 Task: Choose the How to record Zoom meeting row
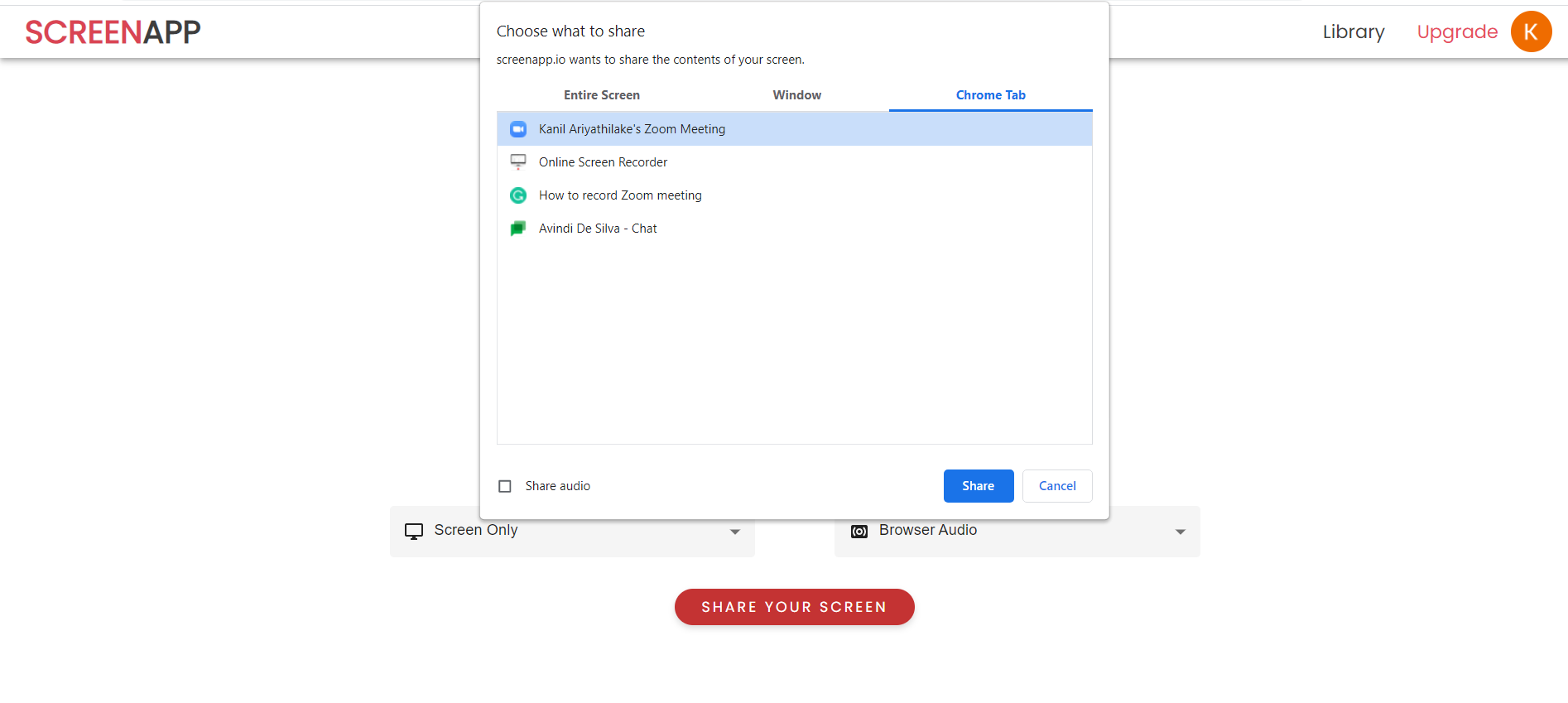(795, 195)
